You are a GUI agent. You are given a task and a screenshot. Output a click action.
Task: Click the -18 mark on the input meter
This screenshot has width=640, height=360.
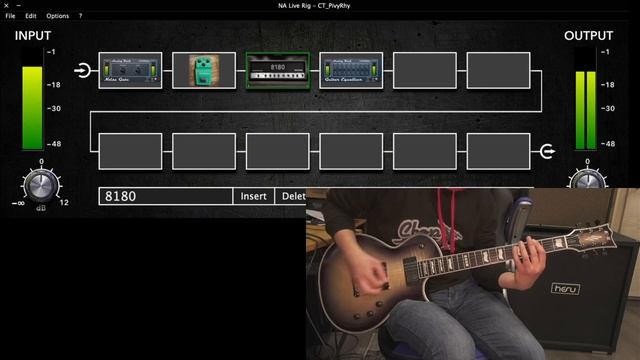pos(53,84)
